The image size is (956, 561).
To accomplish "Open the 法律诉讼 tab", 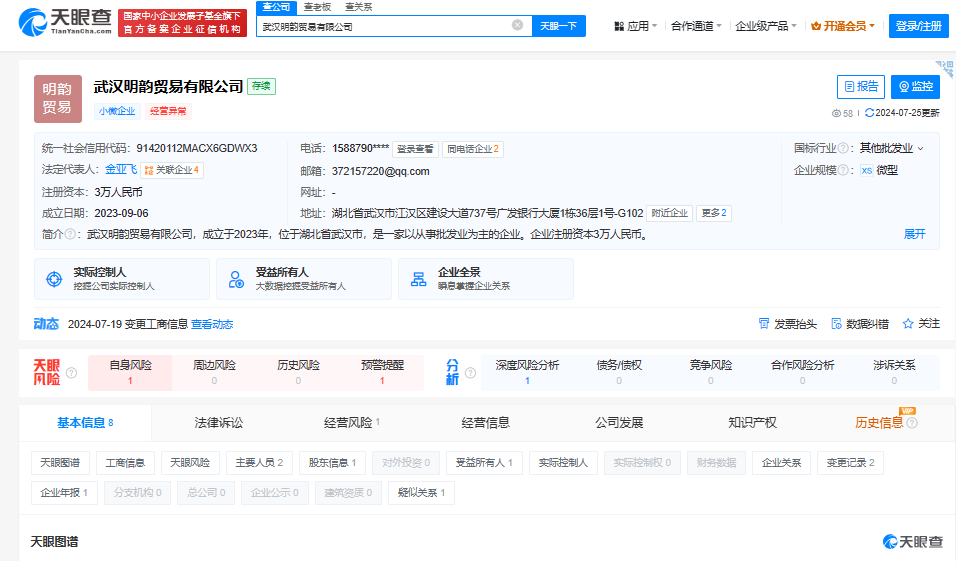I will coord(218,423).
